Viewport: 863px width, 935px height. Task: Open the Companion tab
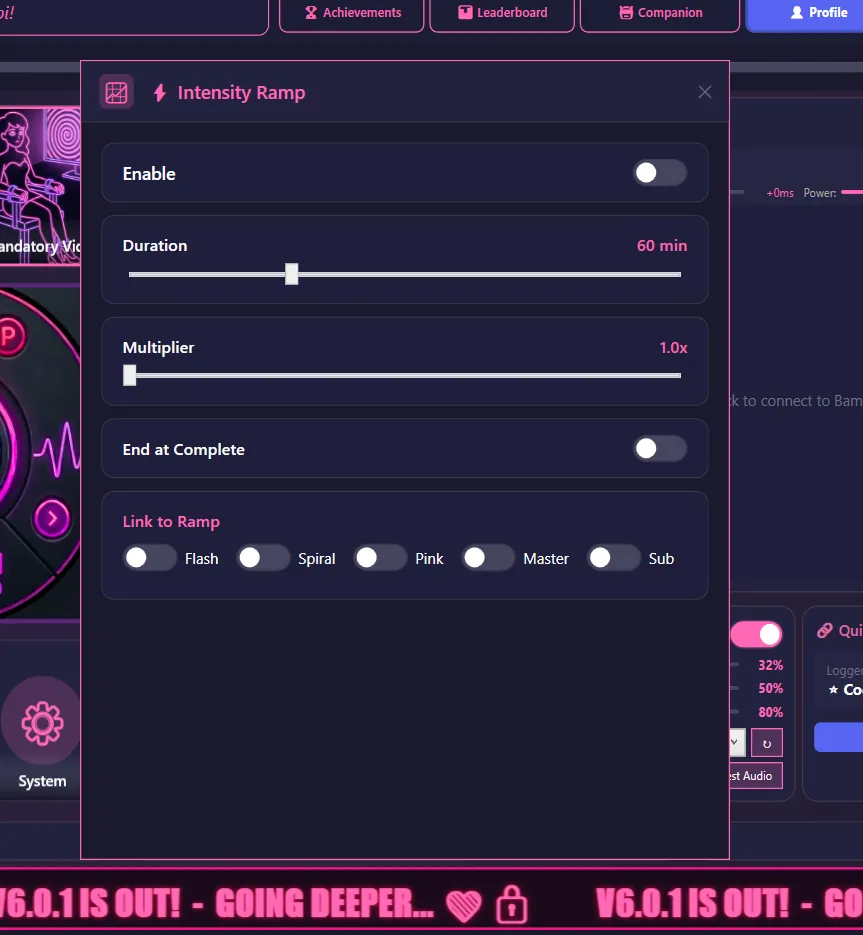[x=660, y=13]
